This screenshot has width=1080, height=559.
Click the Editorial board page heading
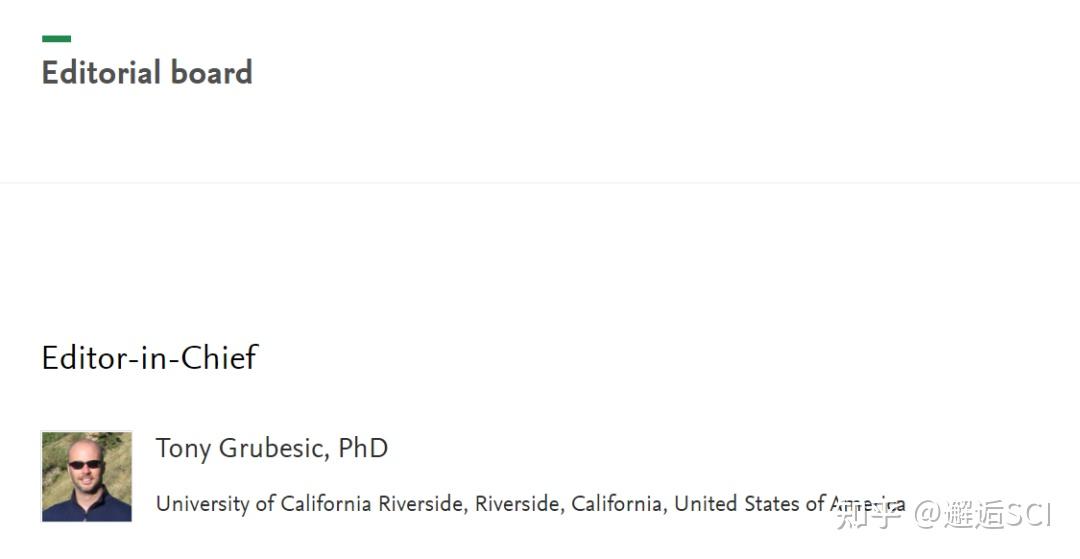tap(147, 72)
